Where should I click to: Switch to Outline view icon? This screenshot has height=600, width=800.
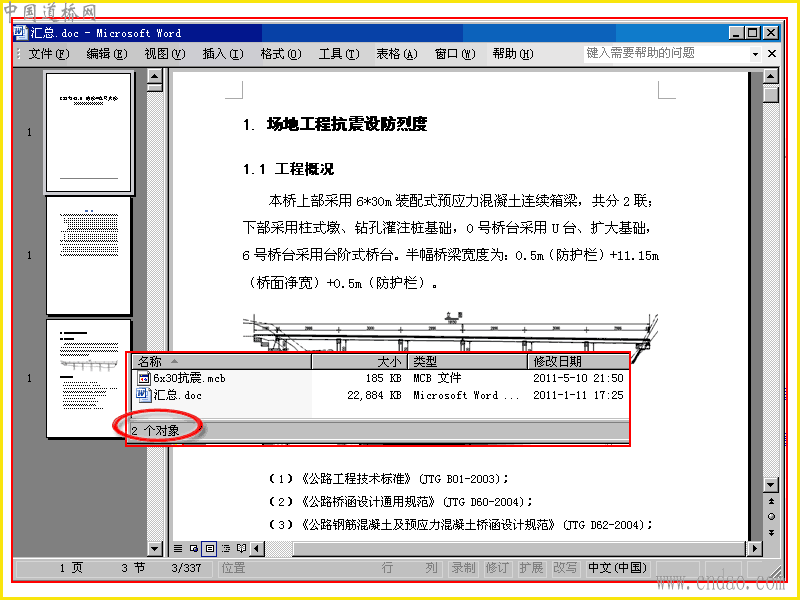[x=226, y=548]
